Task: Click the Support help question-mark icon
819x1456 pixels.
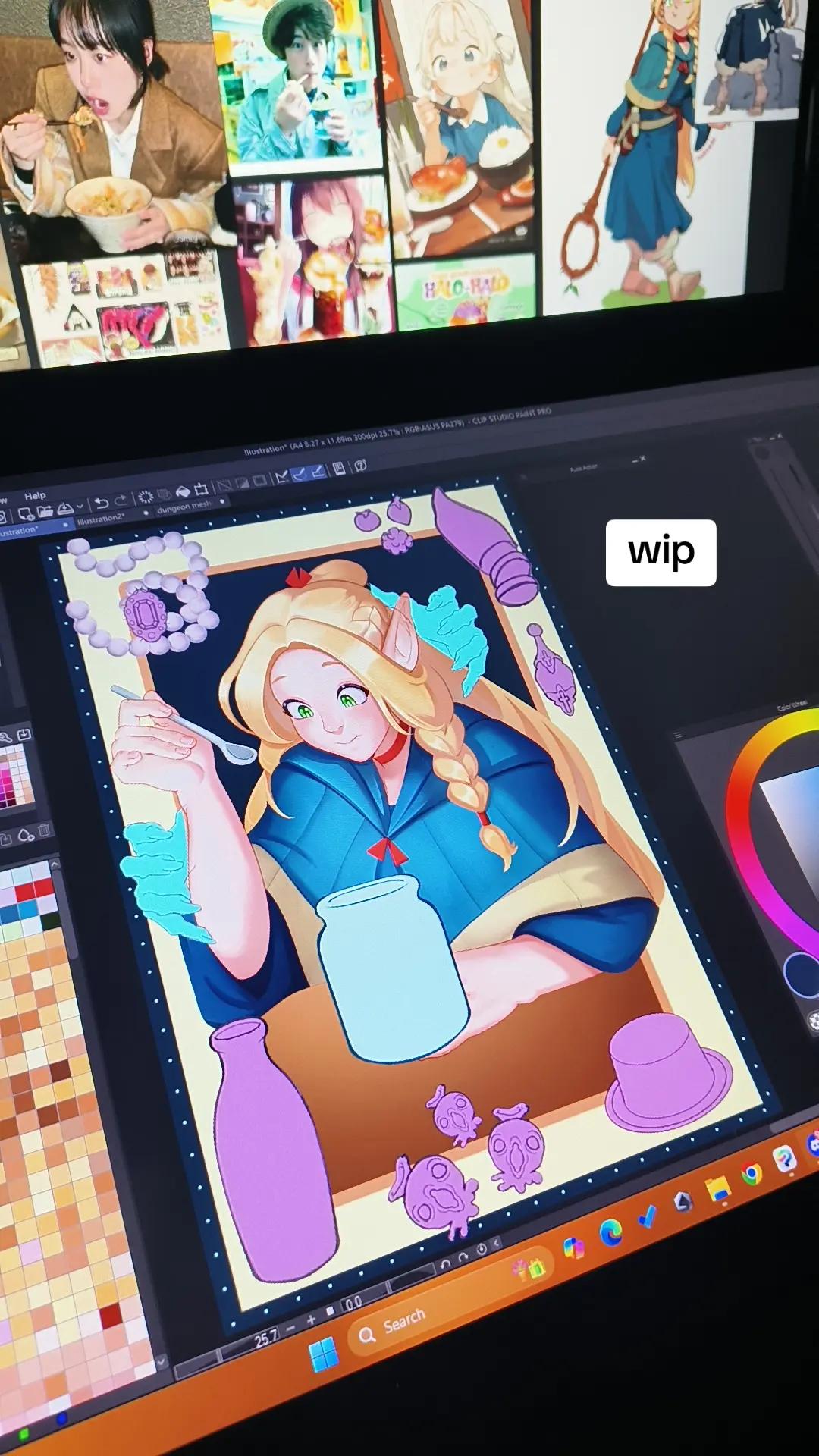Action: point(360,465)
